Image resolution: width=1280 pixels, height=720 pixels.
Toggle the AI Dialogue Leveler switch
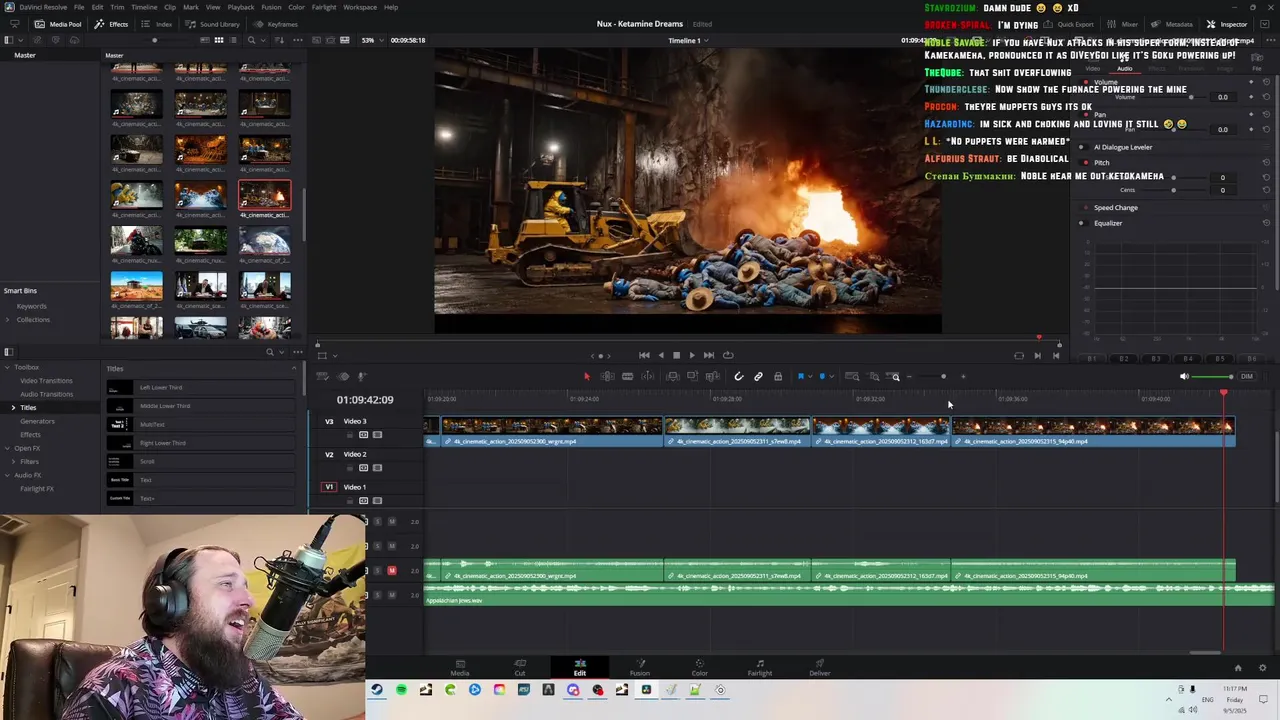tap(1081, 147)
